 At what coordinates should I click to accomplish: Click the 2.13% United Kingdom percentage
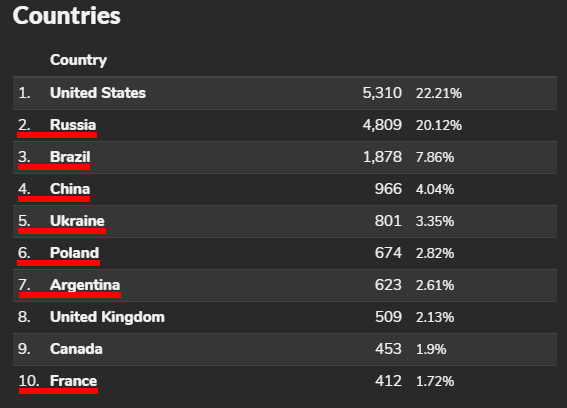[x=435, y=317]
